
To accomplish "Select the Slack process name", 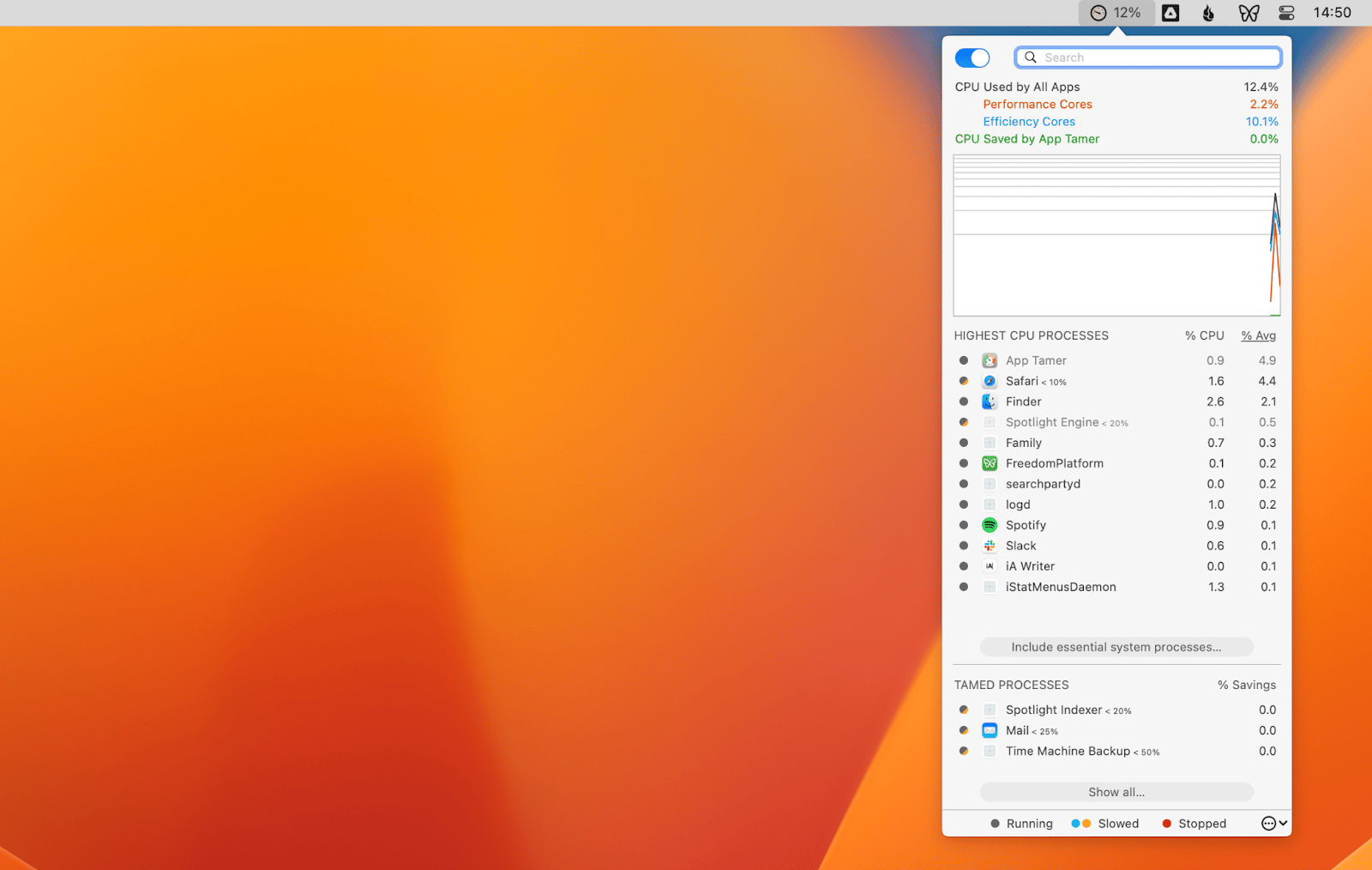I will [1021, 546].
